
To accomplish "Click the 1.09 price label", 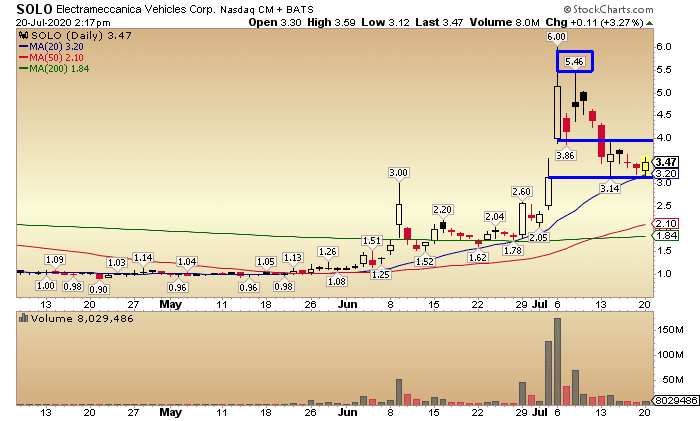I will [55, 259].
